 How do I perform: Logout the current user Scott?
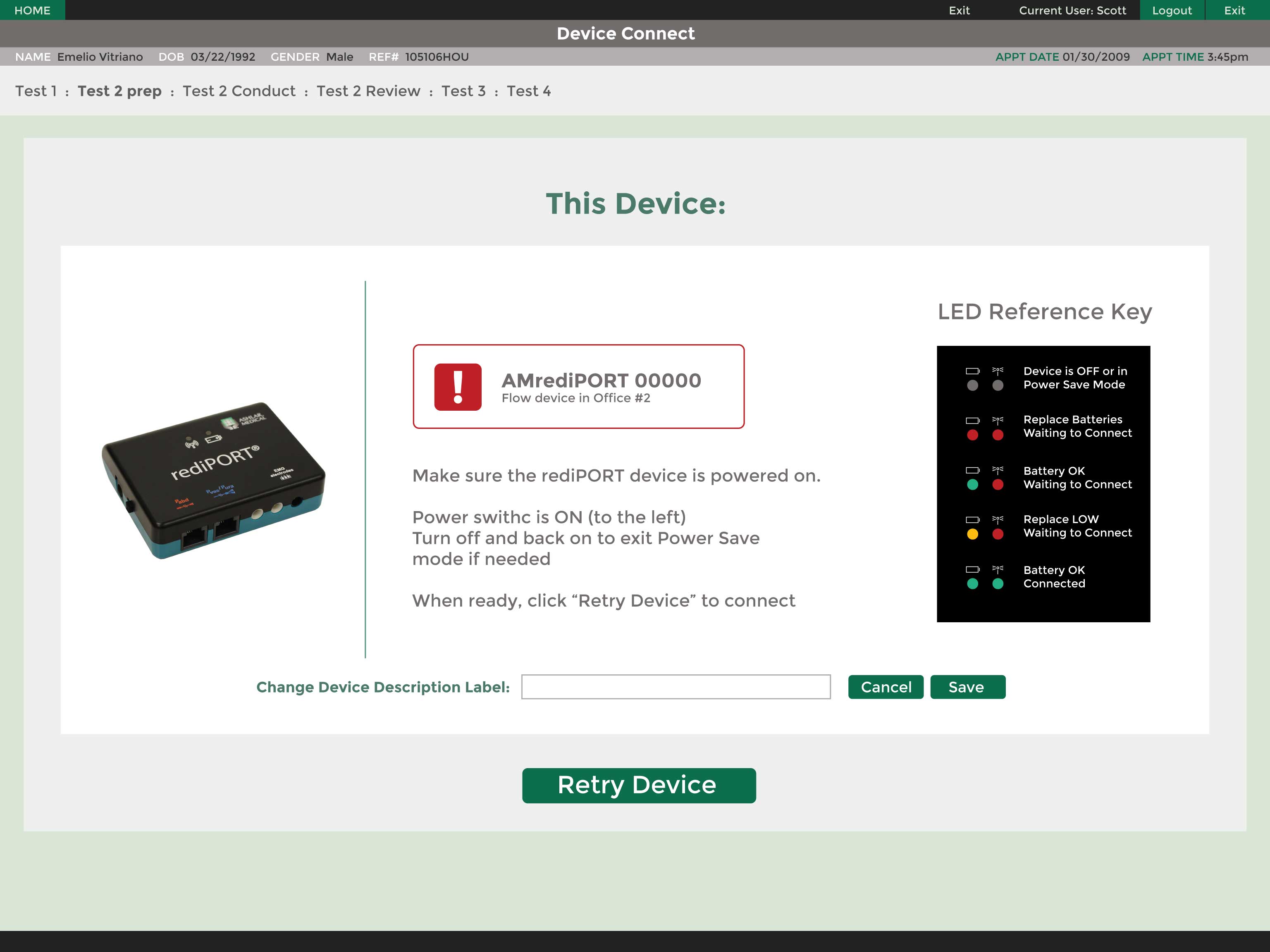(1172, 10)
